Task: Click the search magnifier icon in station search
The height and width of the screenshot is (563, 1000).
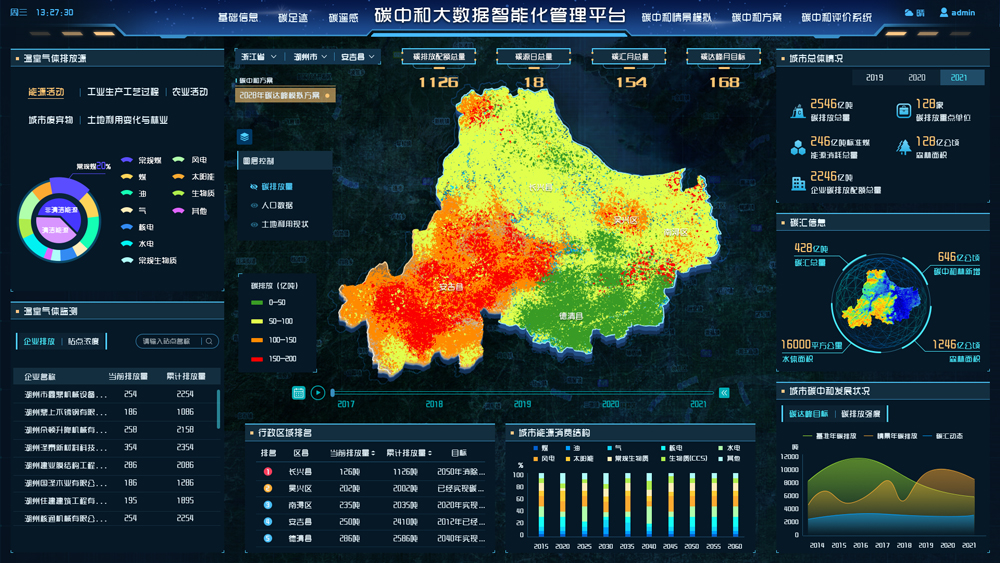Action: (x=209, y=341)
